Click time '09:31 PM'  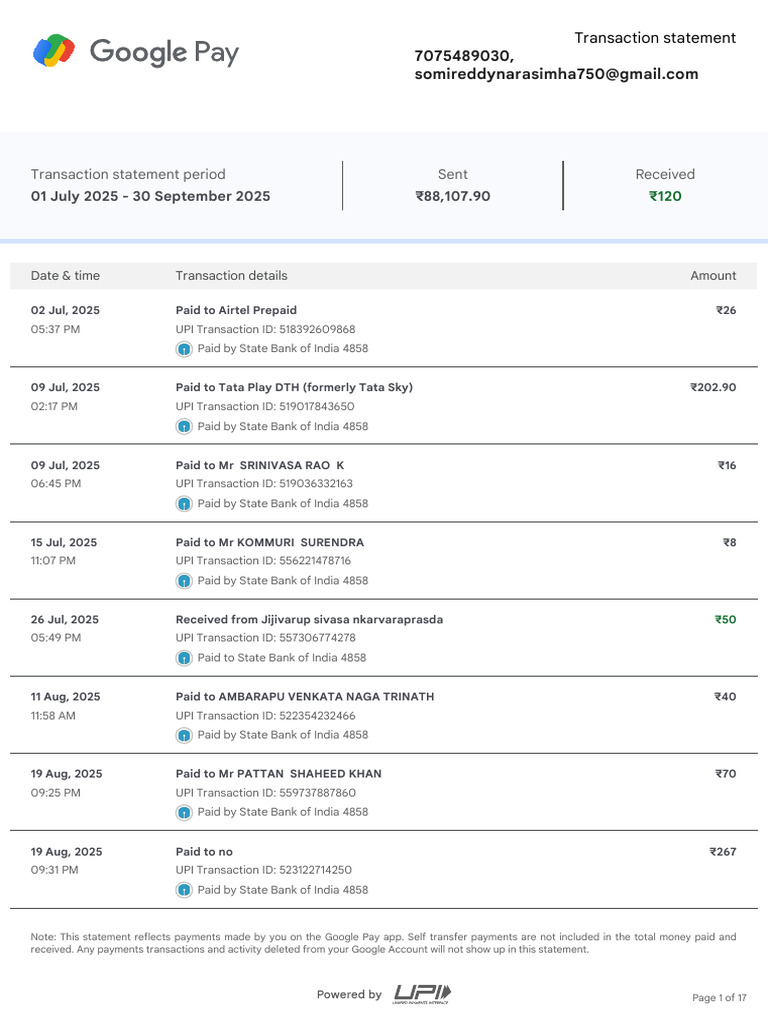click(x=54, y=870)
